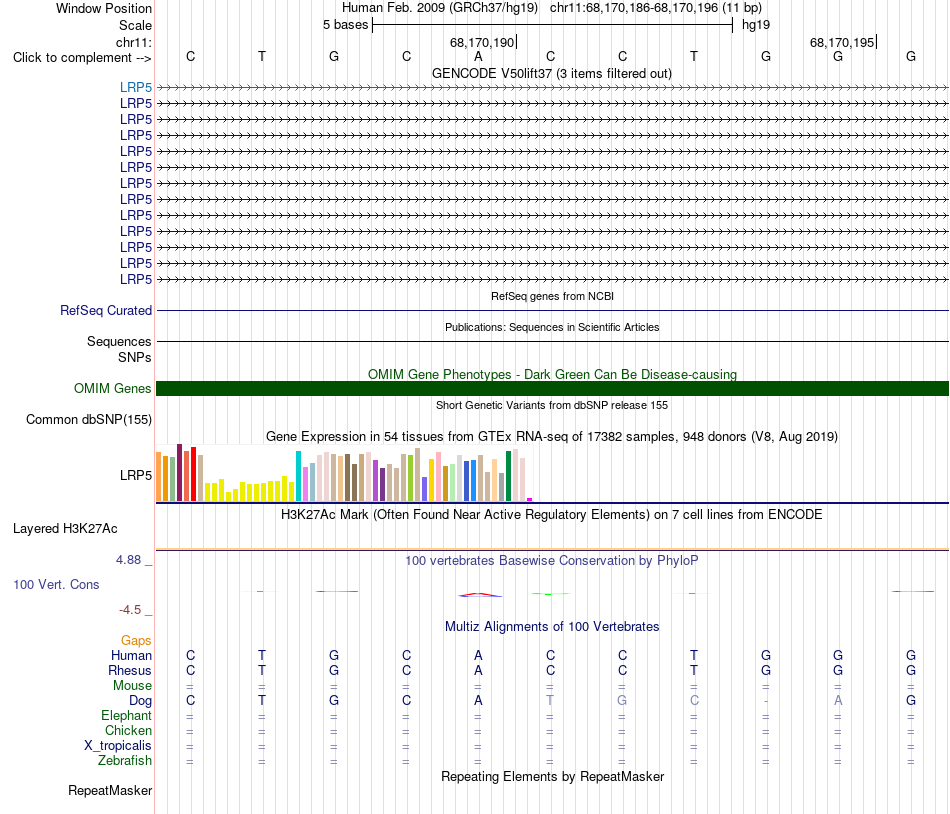Open the OMIM Genes track label

pos(112,388)
